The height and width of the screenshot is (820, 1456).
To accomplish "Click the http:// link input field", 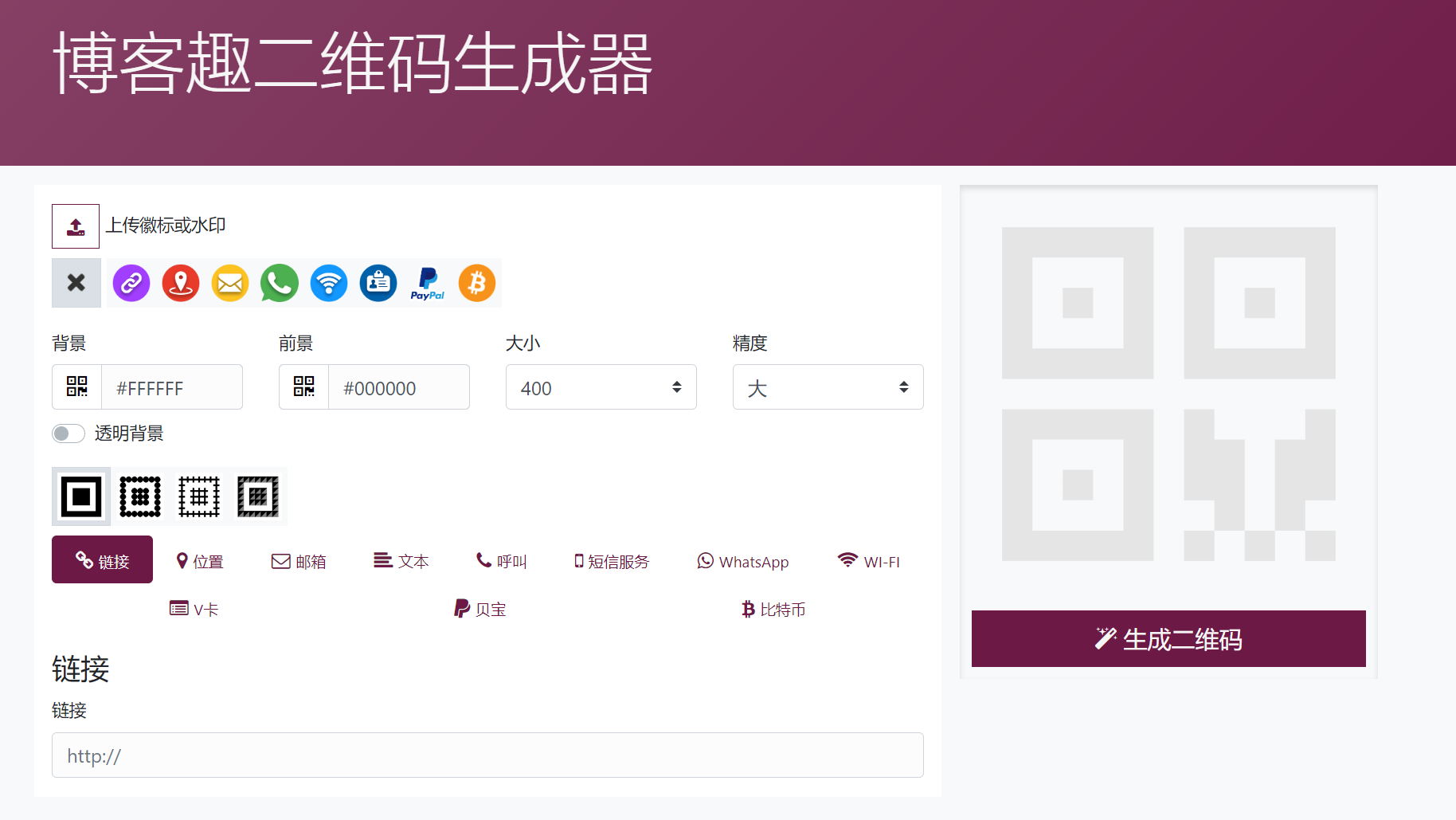I will [487, 755].
